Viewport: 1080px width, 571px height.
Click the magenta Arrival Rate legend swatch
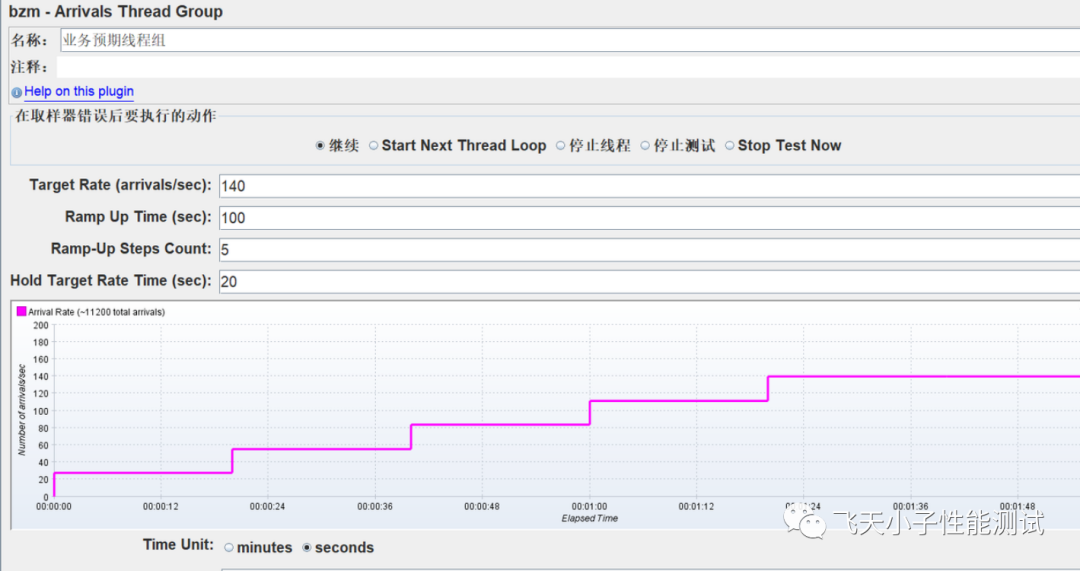click(x=21, y=311)
